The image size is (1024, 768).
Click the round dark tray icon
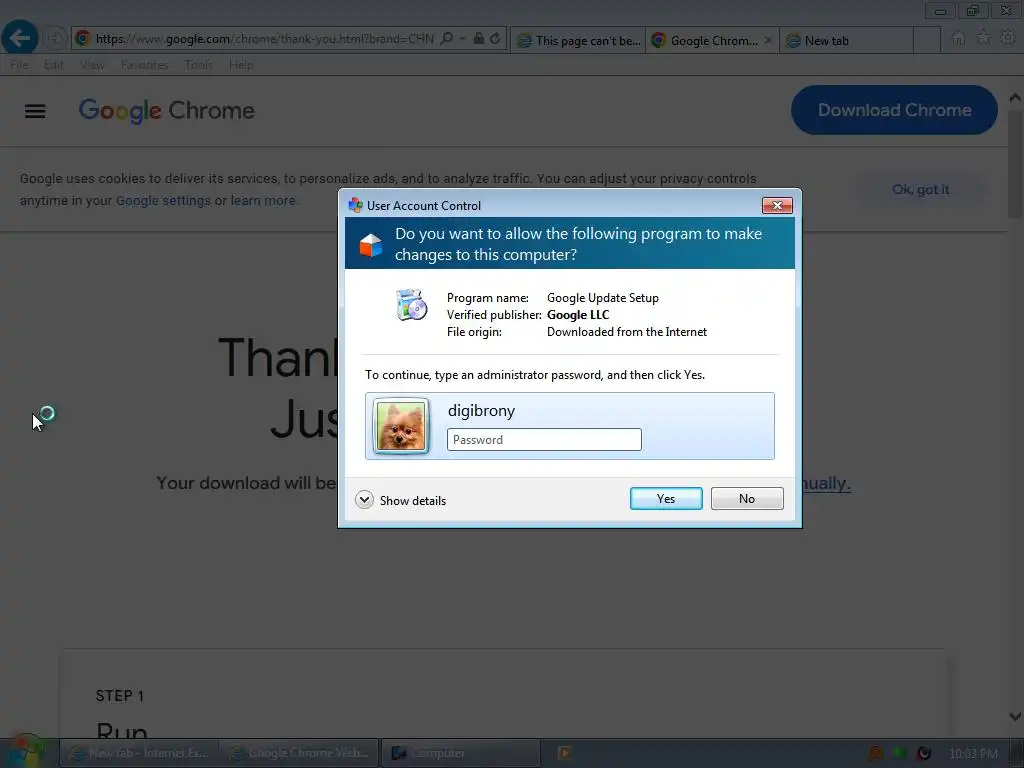(x=923, y=753)
